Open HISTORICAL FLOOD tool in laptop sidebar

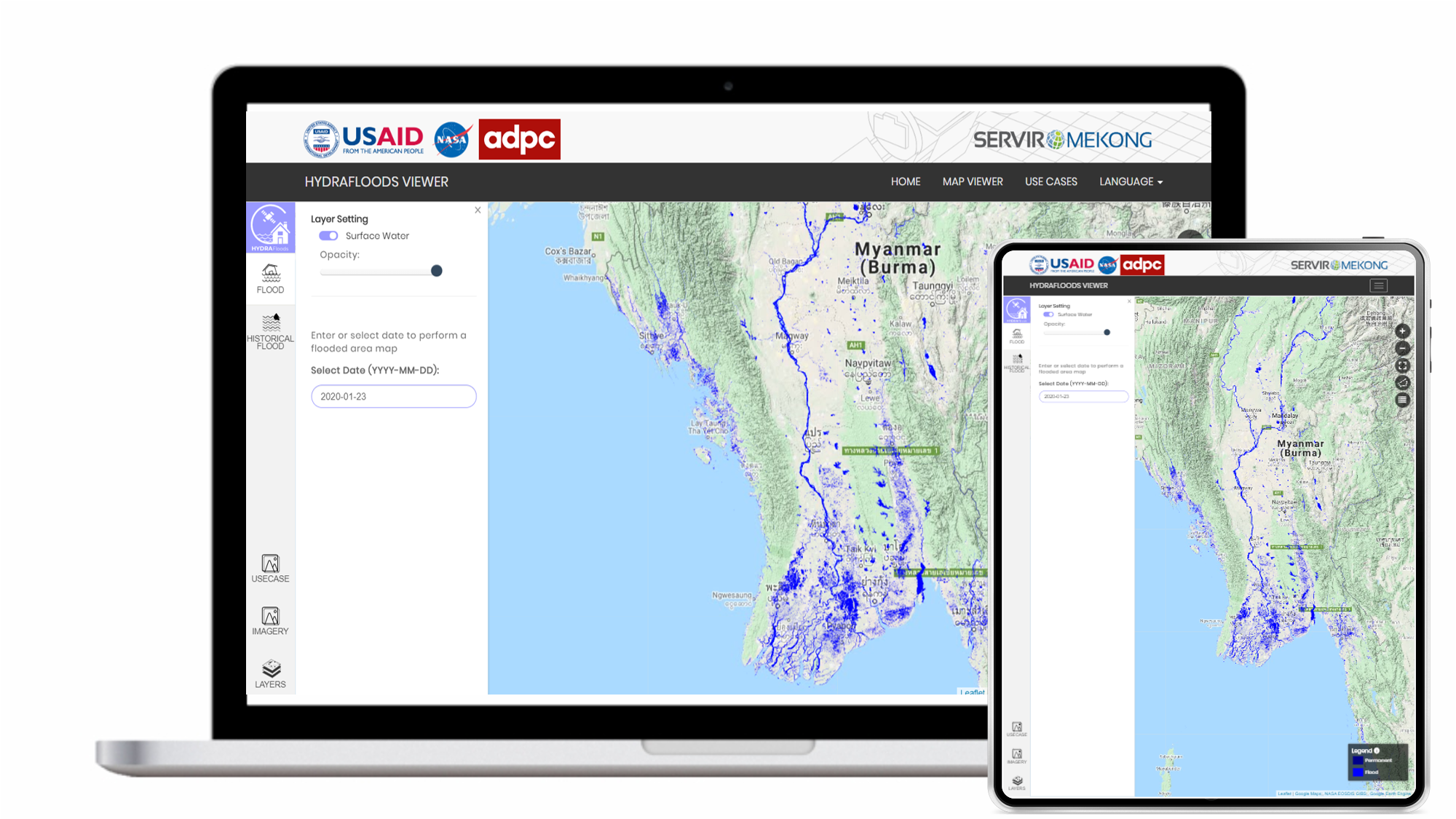[270, 331]
